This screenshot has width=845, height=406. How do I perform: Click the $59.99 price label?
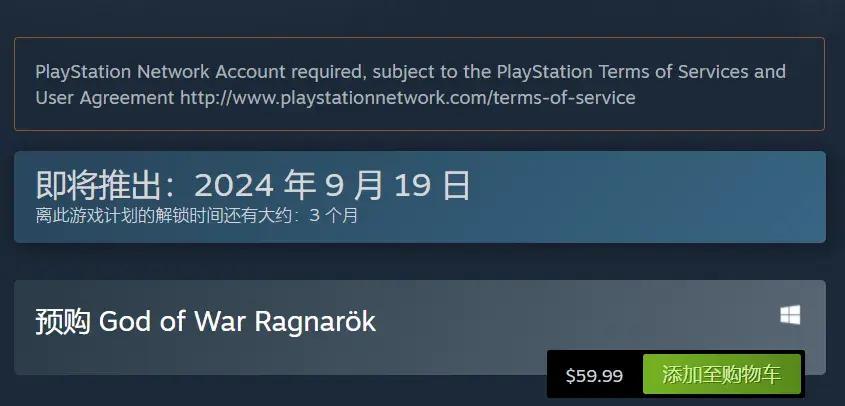[594, 375]
